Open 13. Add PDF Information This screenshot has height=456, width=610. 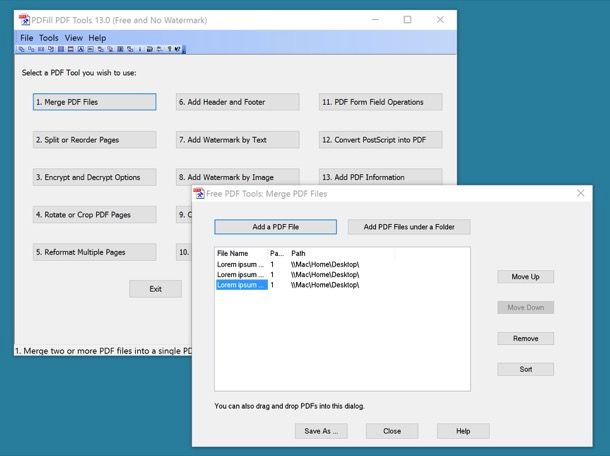pyautogui.click(x=380, y=177)
